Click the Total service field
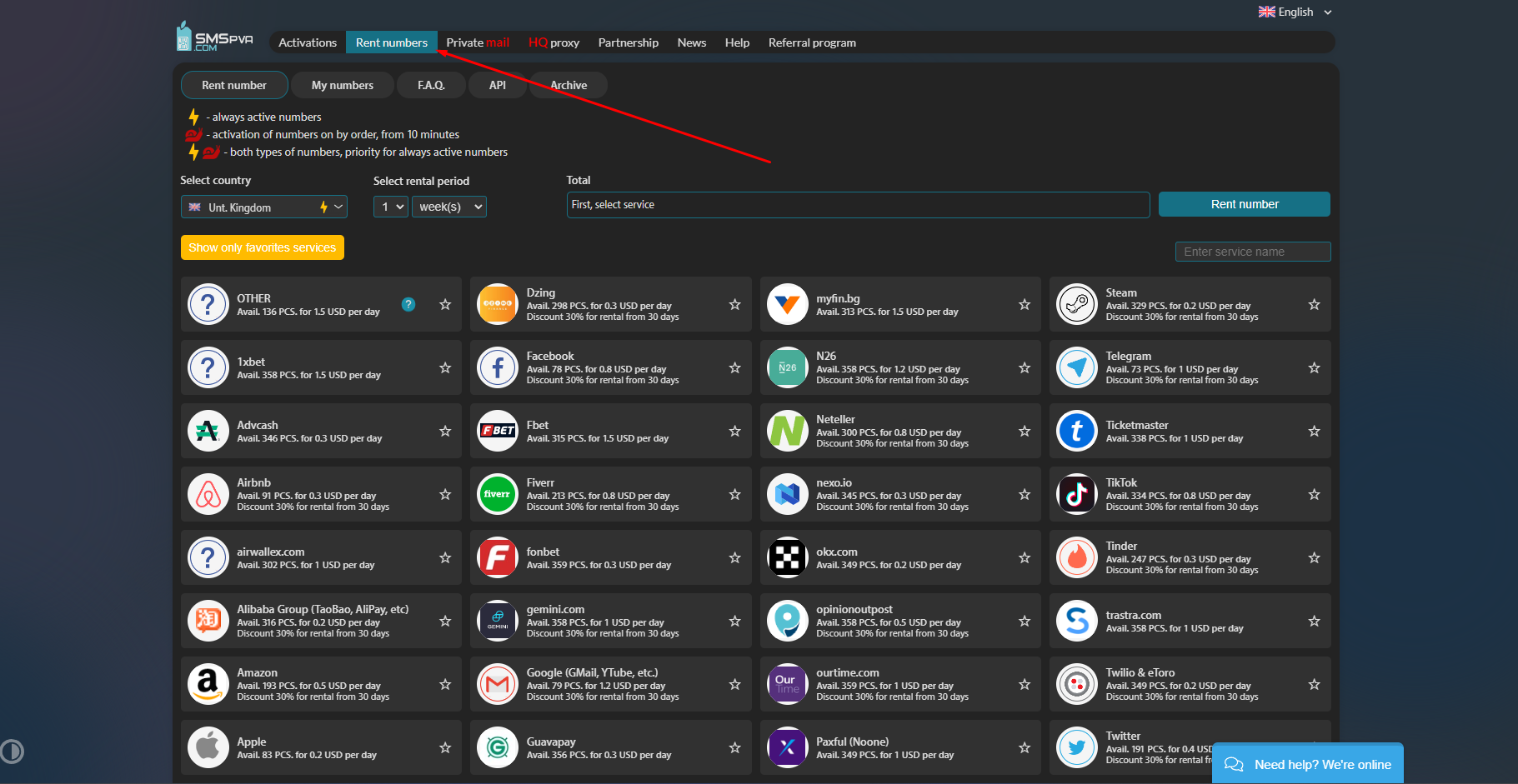 click(x=859, y=205)
